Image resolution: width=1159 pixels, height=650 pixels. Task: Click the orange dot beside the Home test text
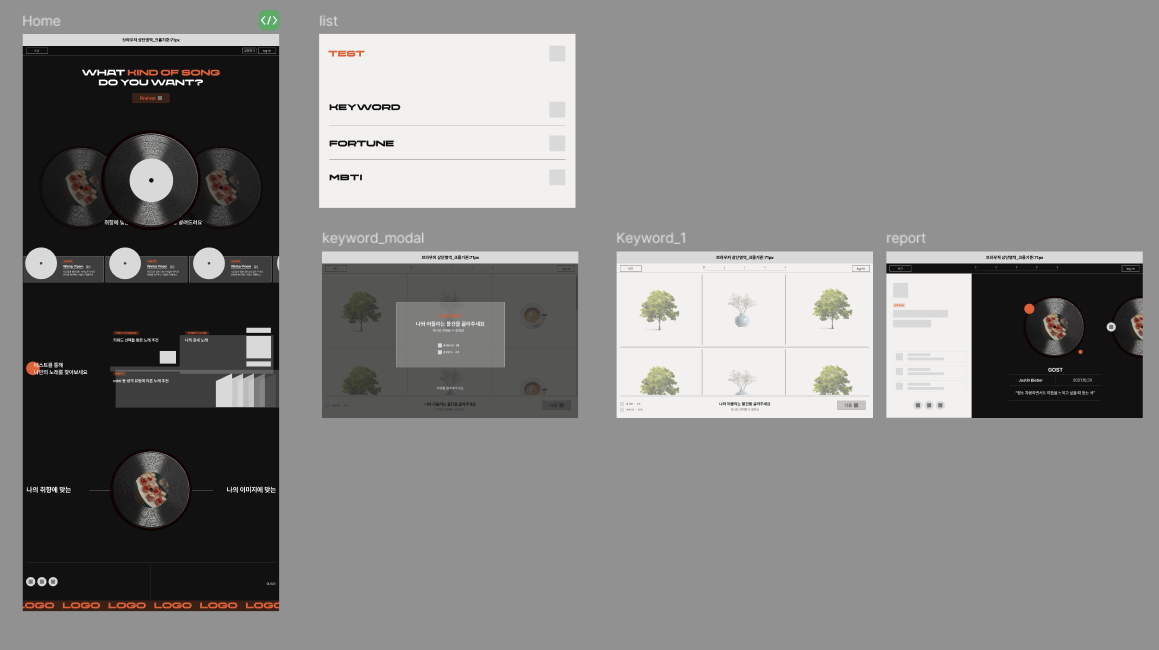point(32,368)
